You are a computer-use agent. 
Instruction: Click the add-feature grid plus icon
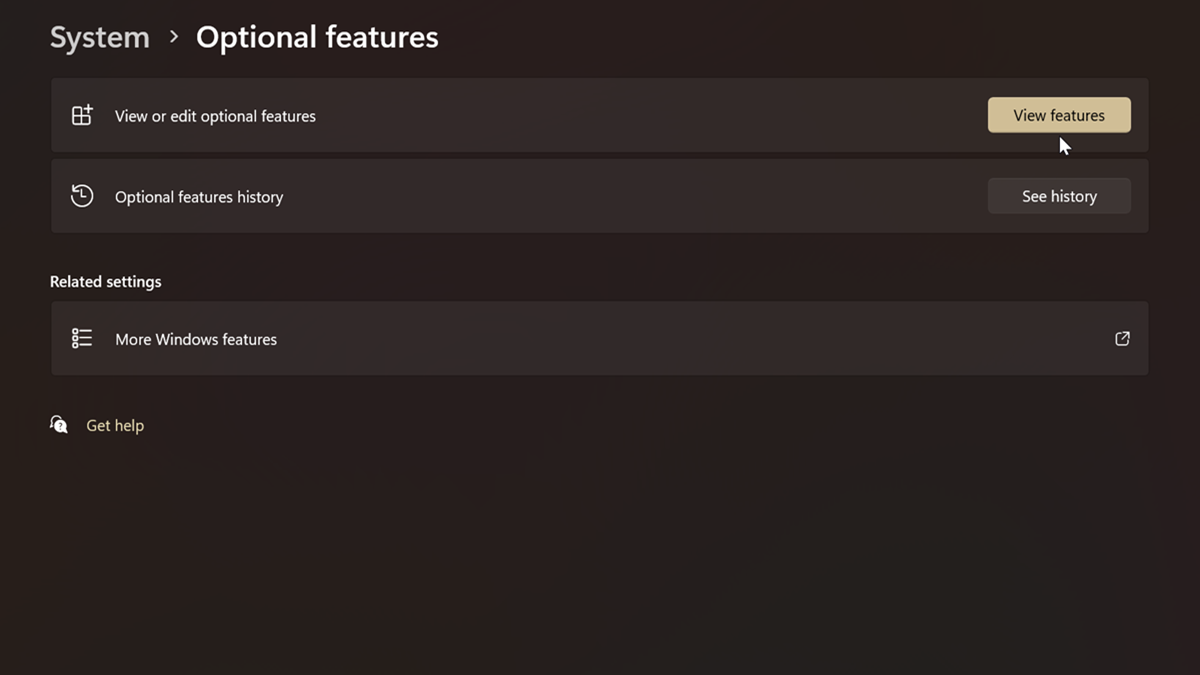click(82, 115)
